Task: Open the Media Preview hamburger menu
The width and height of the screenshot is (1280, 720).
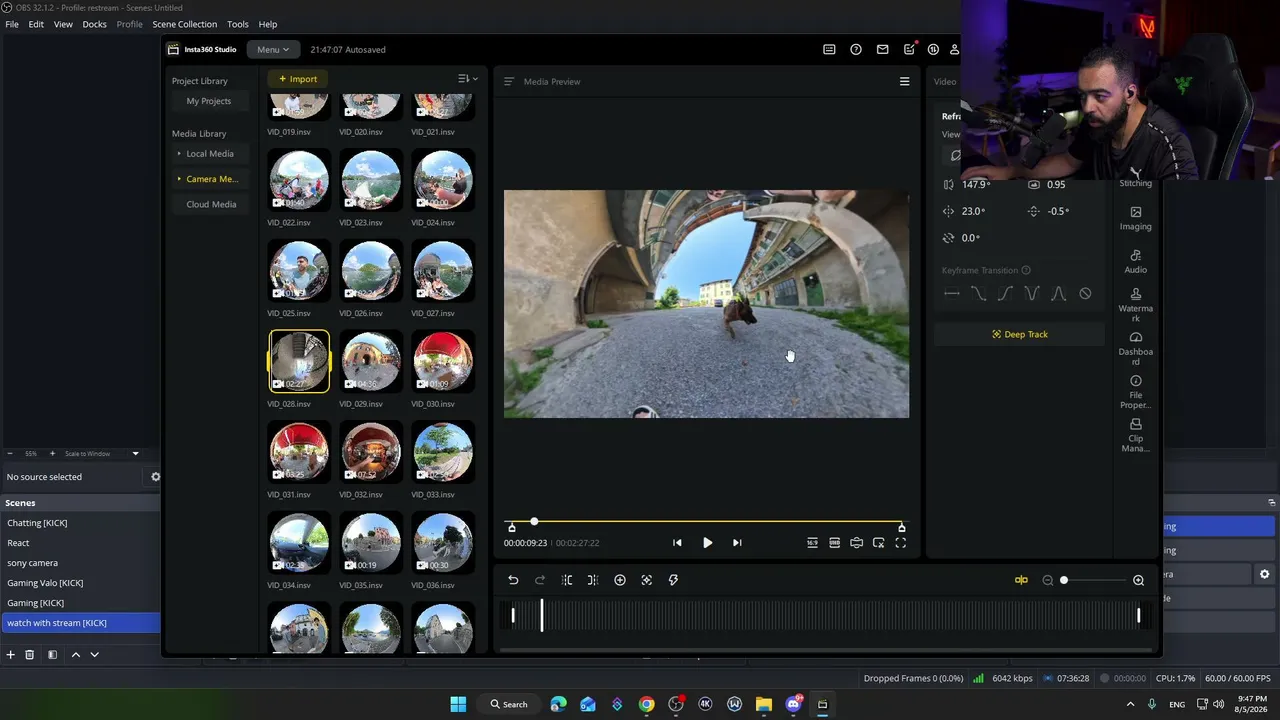Action: pos(905,82)
